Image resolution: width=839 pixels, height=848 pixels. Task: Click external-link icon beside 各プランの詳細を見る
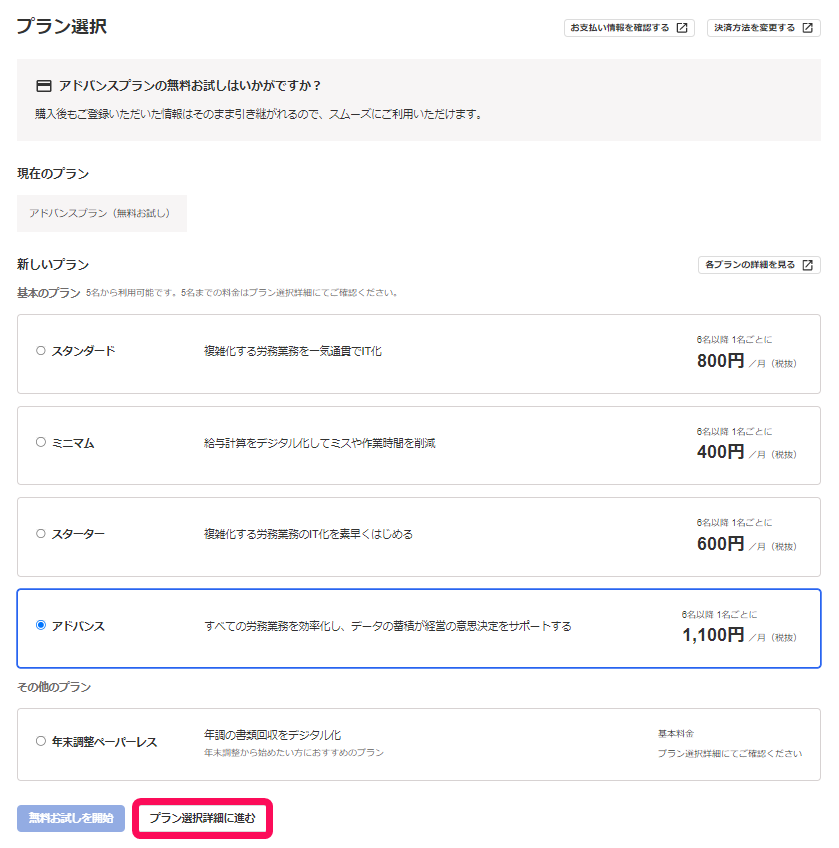807,264
